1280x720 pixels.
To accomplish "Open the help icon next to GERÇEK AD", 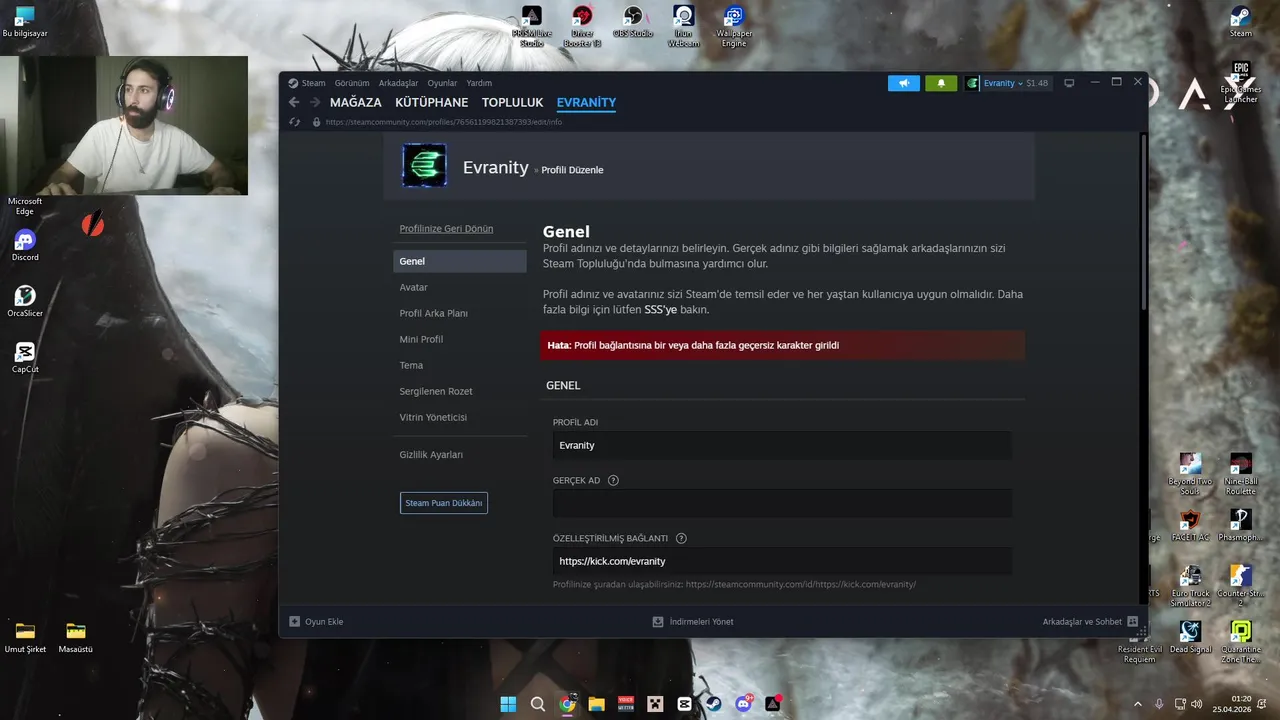I will 613,480.
